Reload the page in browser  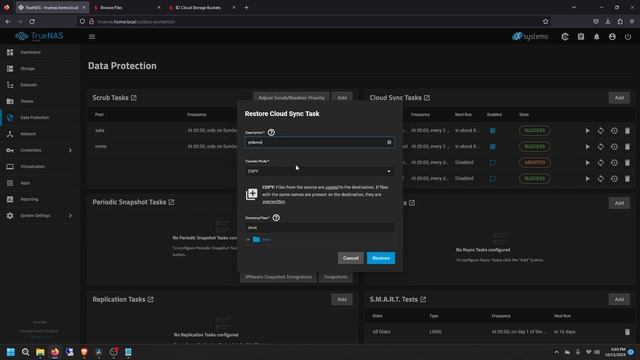32,22
